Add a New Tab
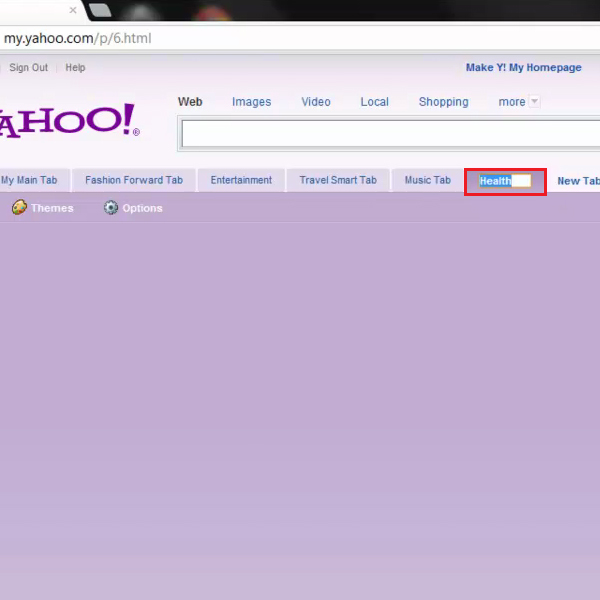Viewport: 600px width, 600px height. pyautogui.click(x=578, y=181)
